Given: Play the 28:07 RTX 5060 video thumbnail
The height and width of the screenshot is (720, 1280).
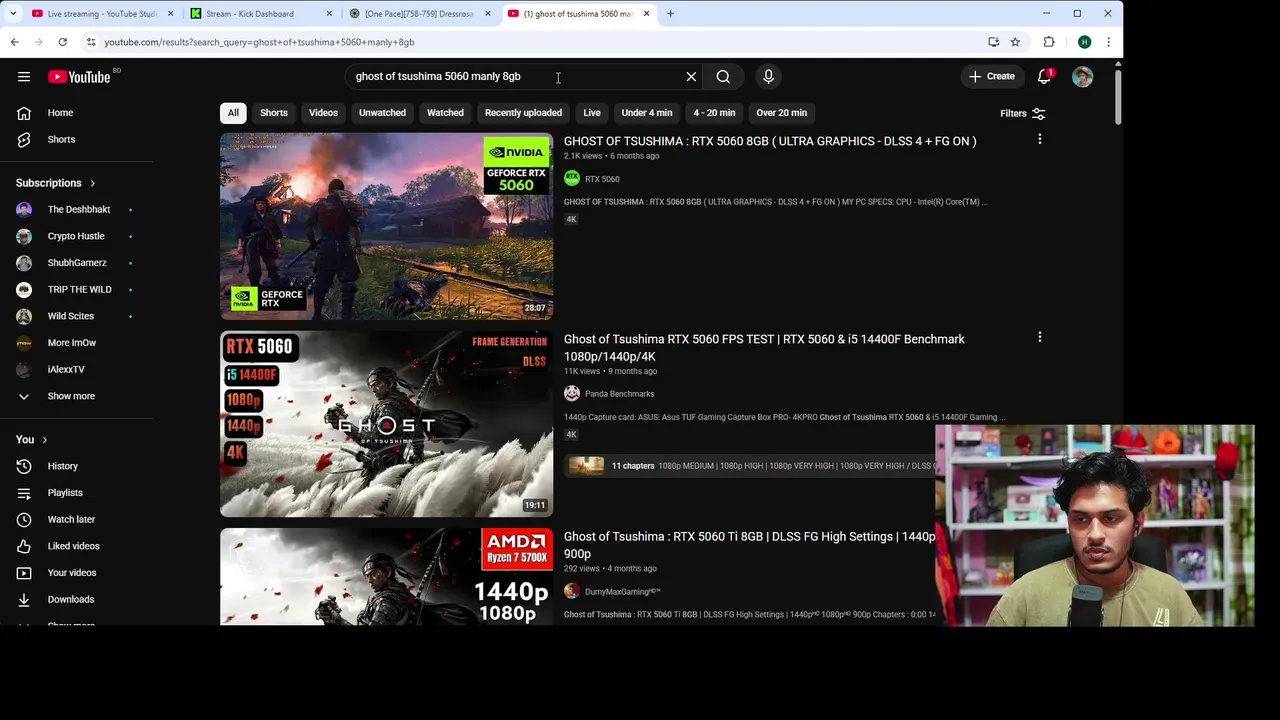Looking at the screenshot, I should (386, 226).
